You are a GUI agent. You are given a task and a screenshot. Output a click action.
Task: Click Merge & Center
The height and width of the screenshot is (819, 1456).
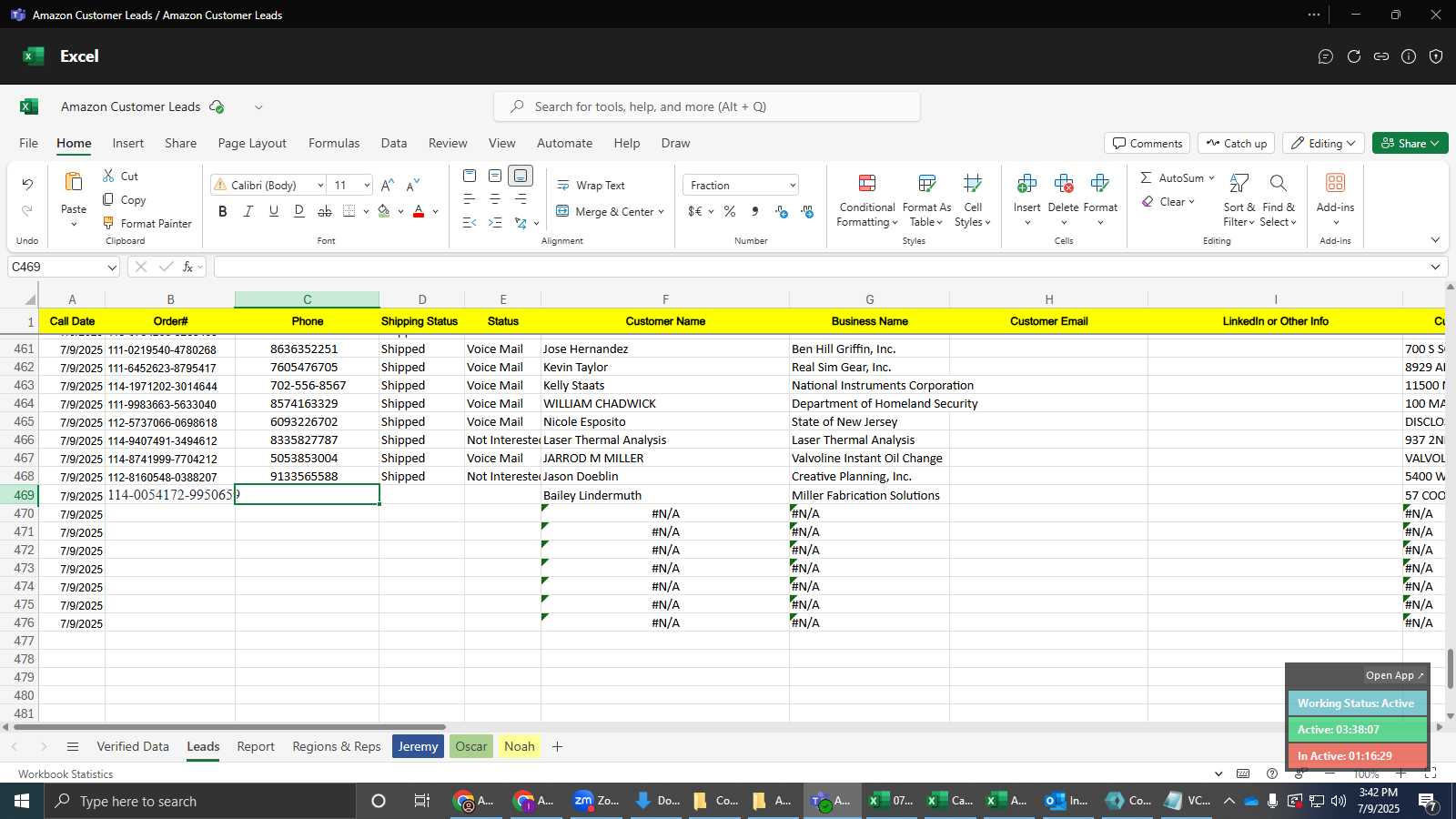coord(605,211)
